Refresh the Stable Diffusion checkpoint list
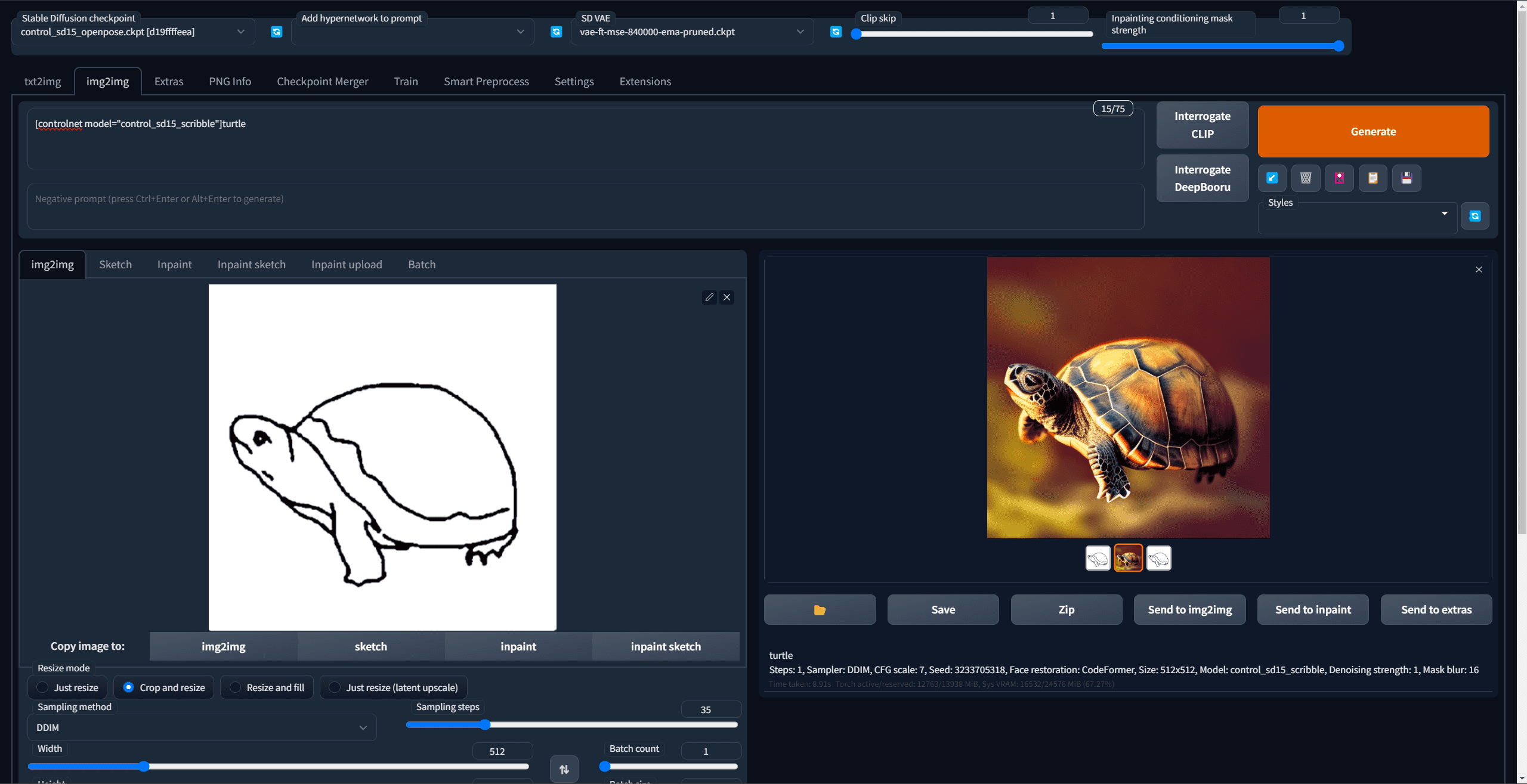Screen dimensions: 1527x784 coord(276,32)
